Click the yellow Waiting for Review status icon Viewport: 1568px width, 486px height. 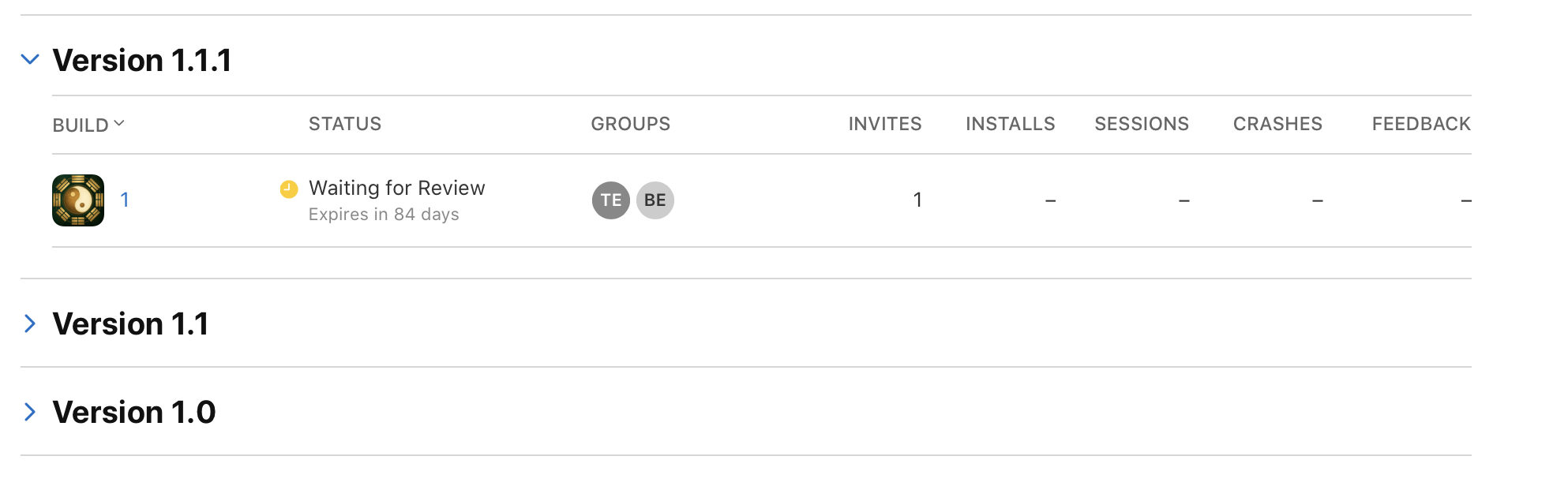coord(289,189)
